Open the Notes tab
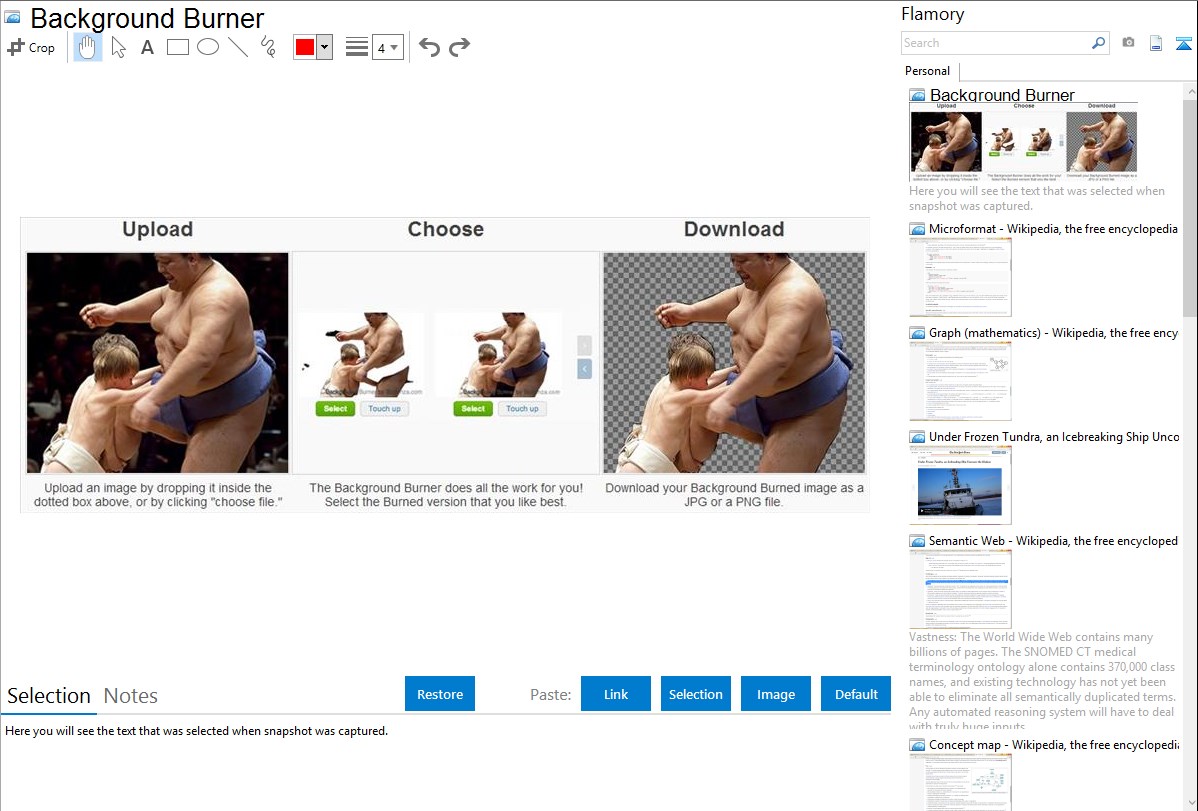The image size is (1198, 811). point(131,696)
